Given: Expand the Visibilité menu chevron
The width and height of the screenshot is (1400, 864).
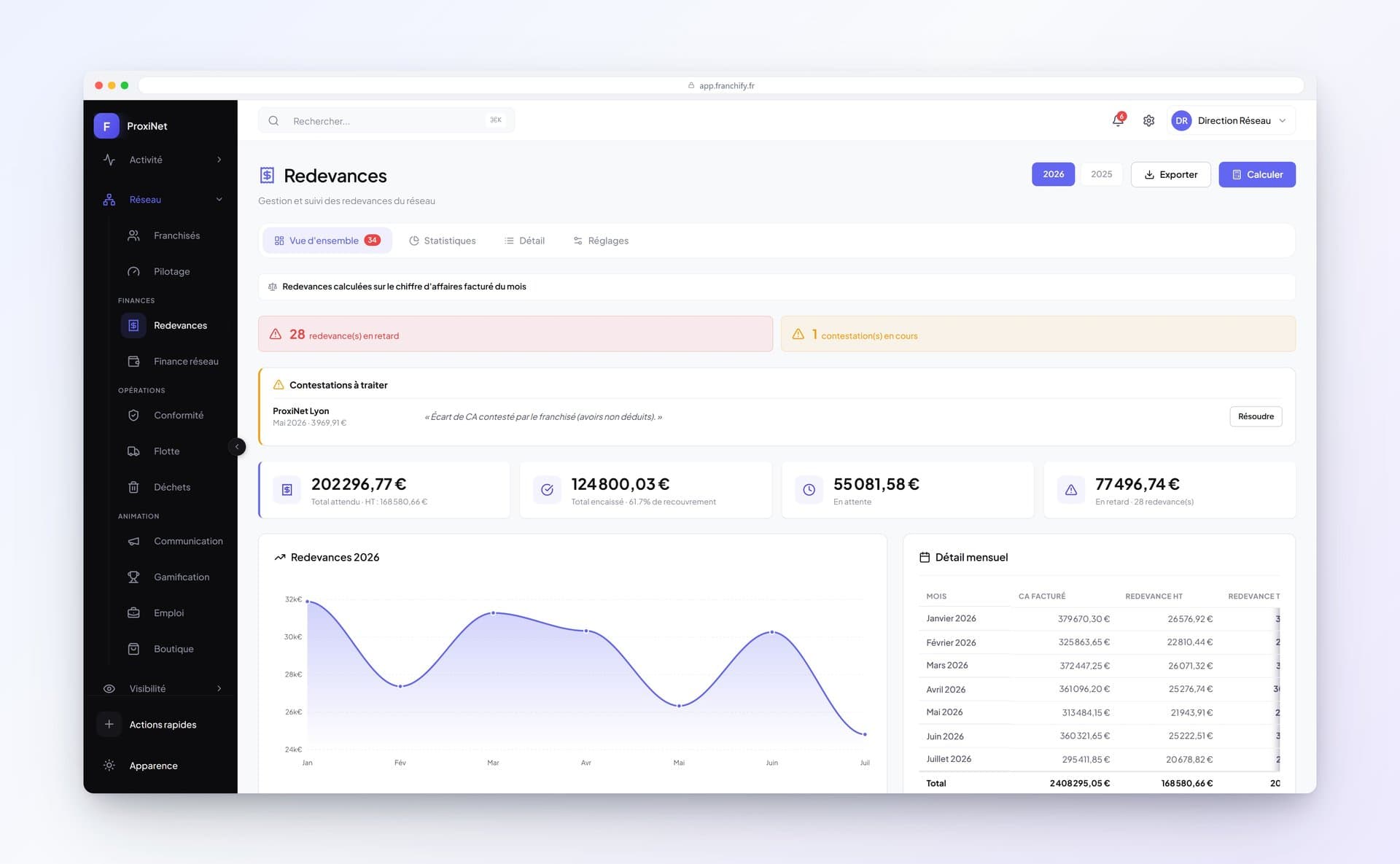Looking at the screenshot, I should pyautogui.click(x=219, y=688).
